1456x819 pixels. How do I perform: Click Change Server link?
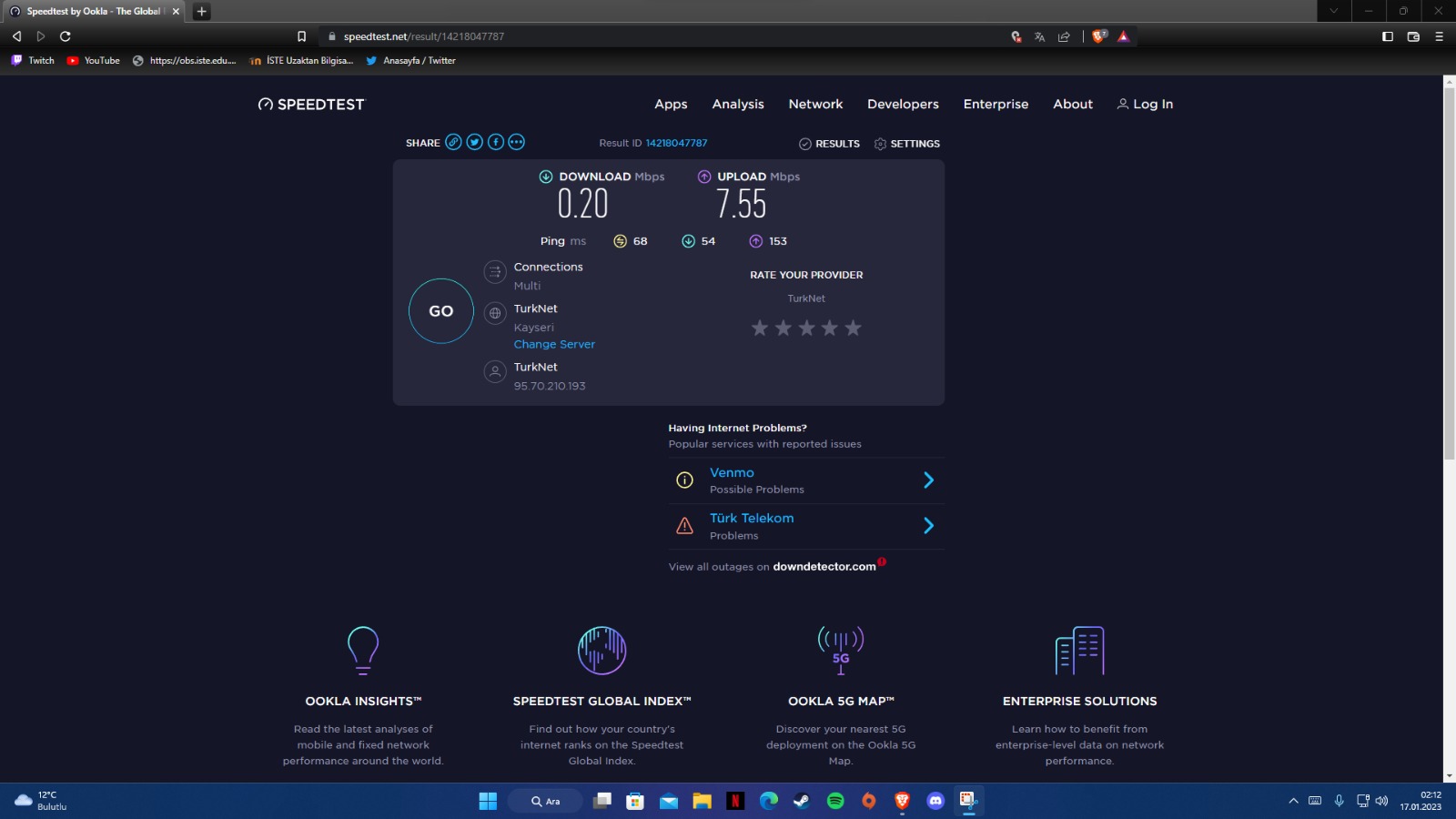pyautogui.click(x=554, y=344)
